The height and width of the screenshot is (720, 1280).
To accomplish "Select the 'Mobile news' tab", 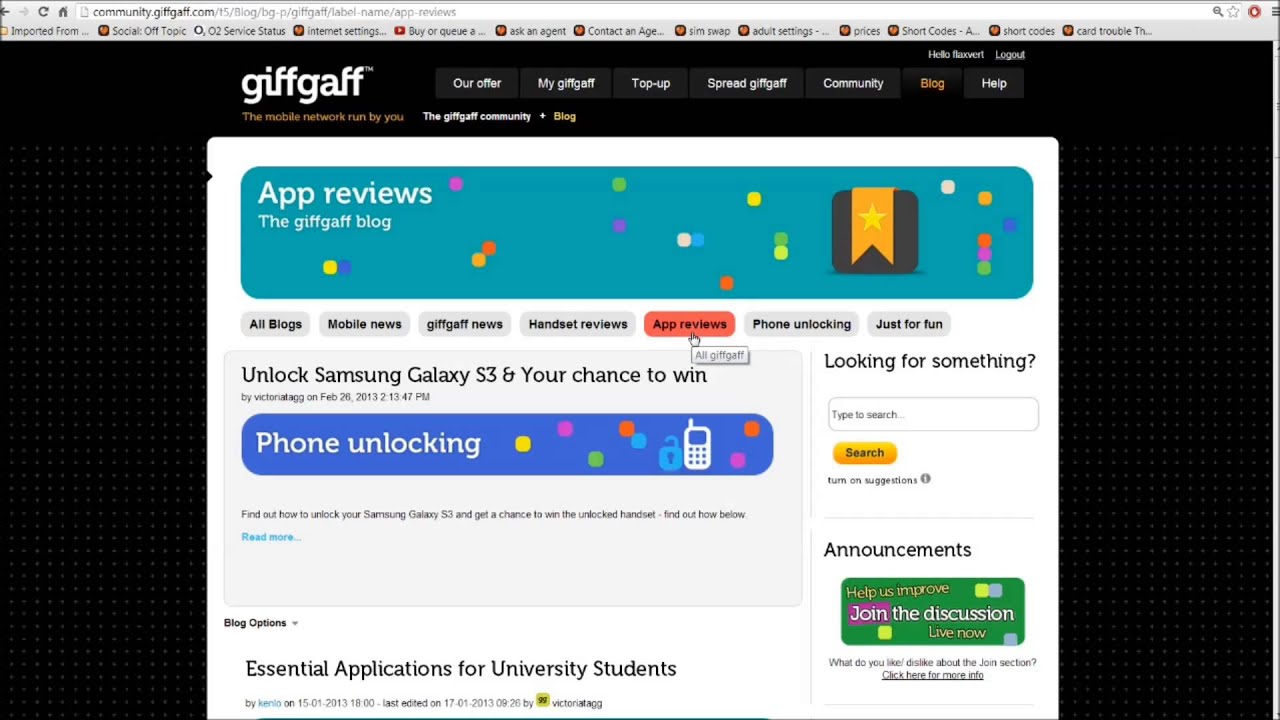I will pos(364,324).
